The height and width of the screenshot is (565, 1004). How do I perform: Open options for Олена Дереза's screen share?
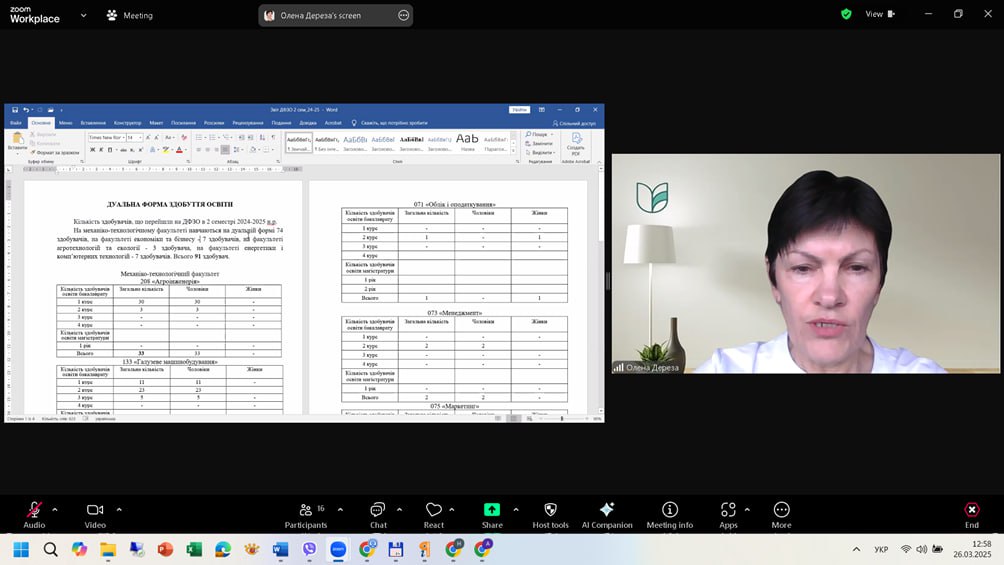pos(403,15)
